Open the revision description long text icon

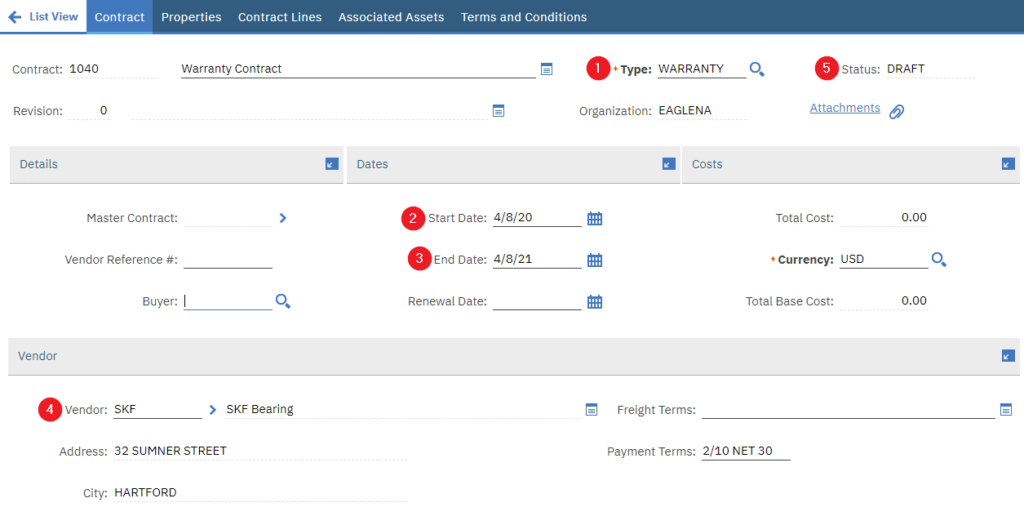coord(498,111)
